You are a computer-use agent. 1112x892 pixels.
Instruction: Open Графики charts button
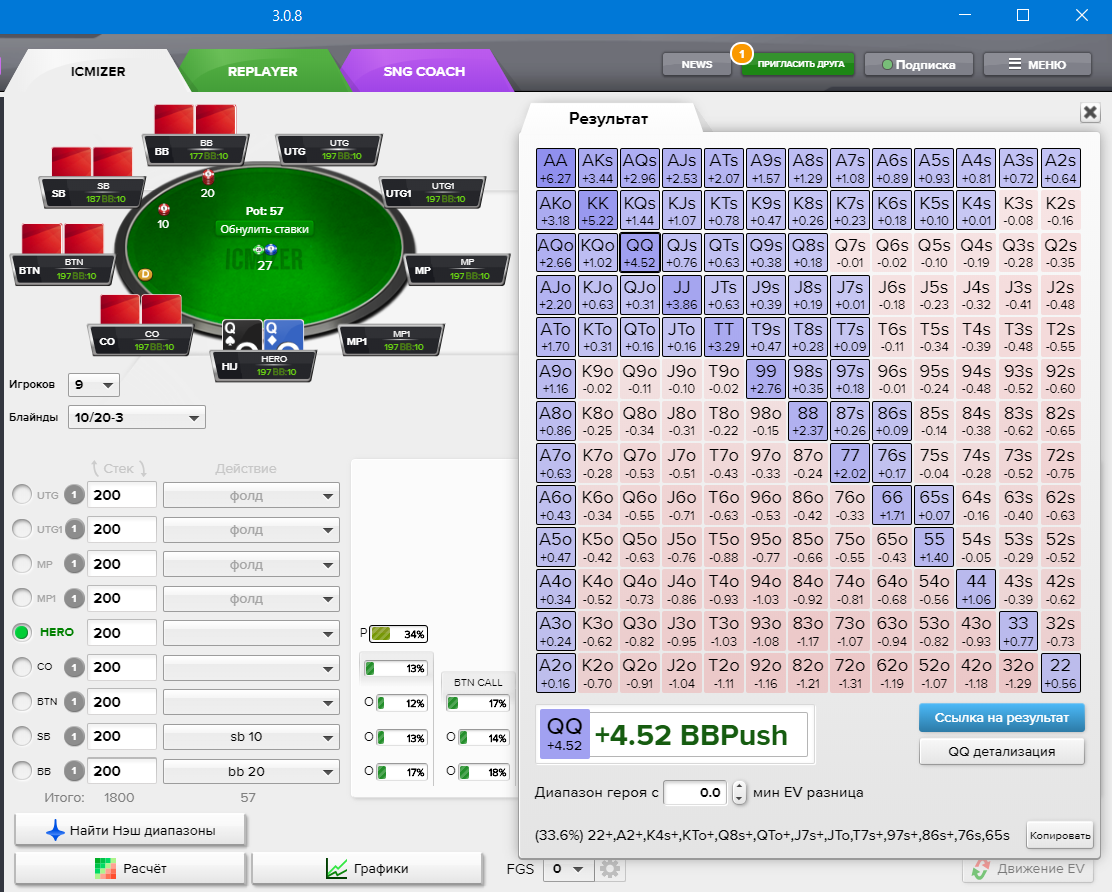[x=367, y=869]
